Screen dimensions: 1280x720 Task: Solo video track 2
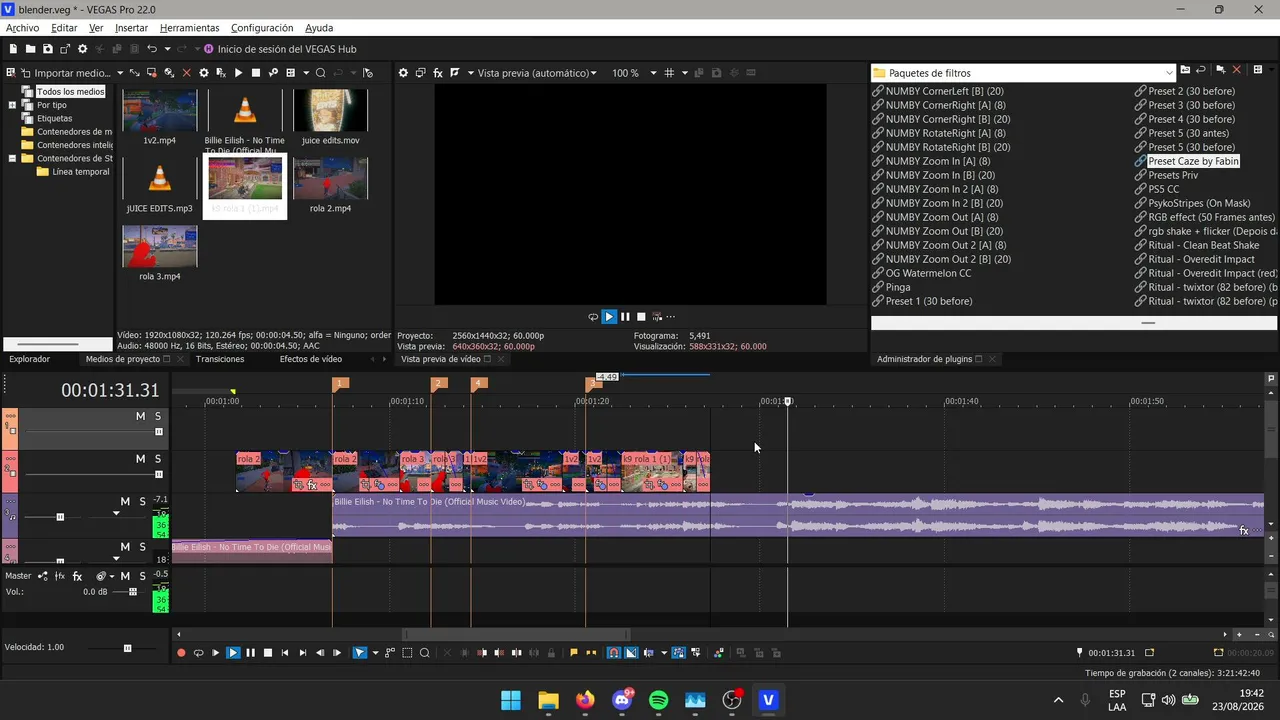[158, 458]
